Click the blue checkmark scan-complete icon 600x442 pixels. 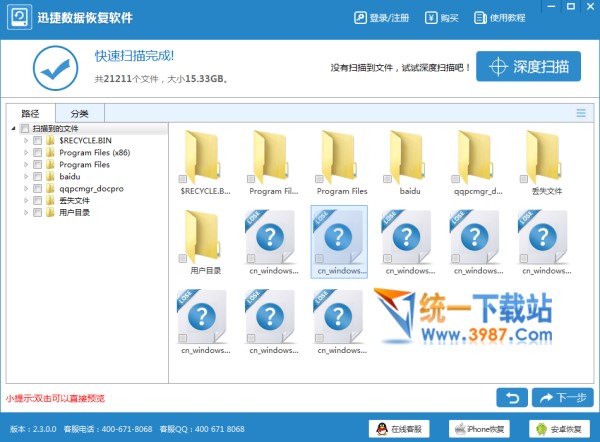coord(55,68)
